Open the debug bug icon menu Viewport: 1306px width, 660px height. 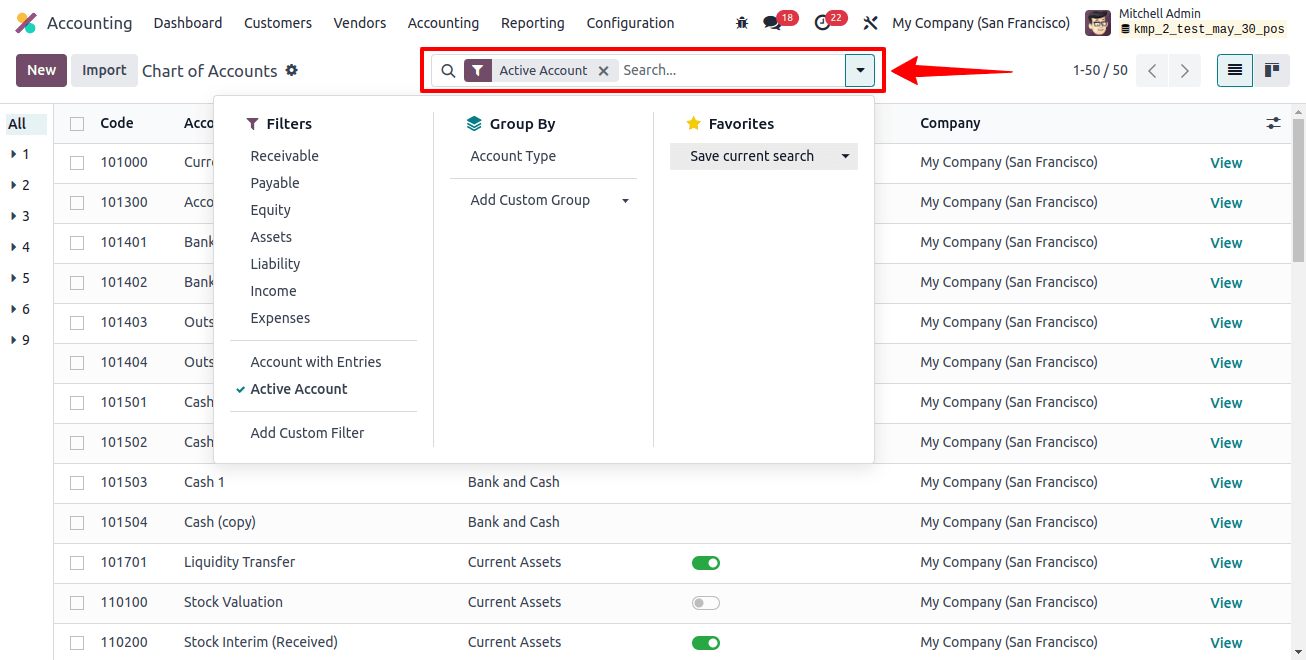click(741, 23)
